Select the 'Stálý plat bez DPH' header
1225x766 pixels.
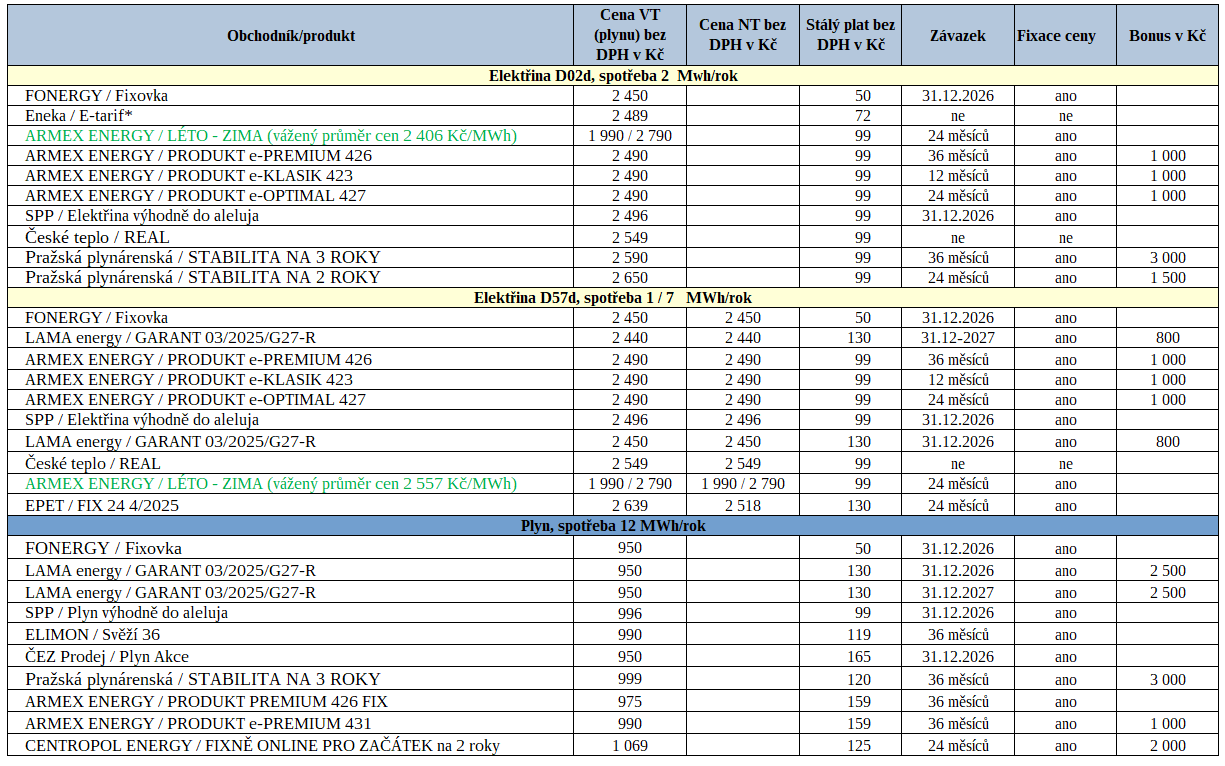pyautogui.click(x=850, y=36)
